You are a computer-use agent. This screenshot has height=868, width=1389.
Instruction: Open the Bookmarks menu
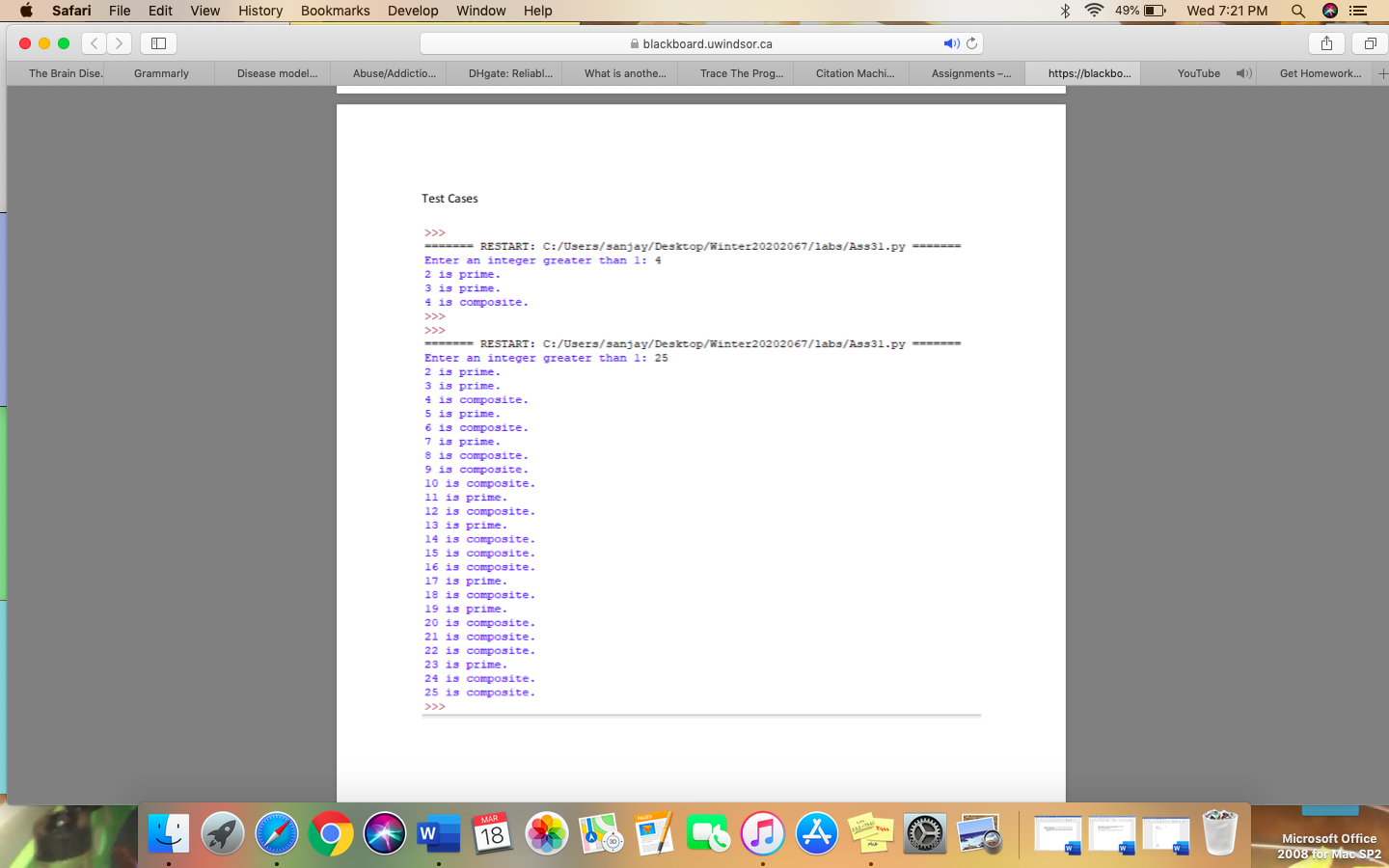335,11
